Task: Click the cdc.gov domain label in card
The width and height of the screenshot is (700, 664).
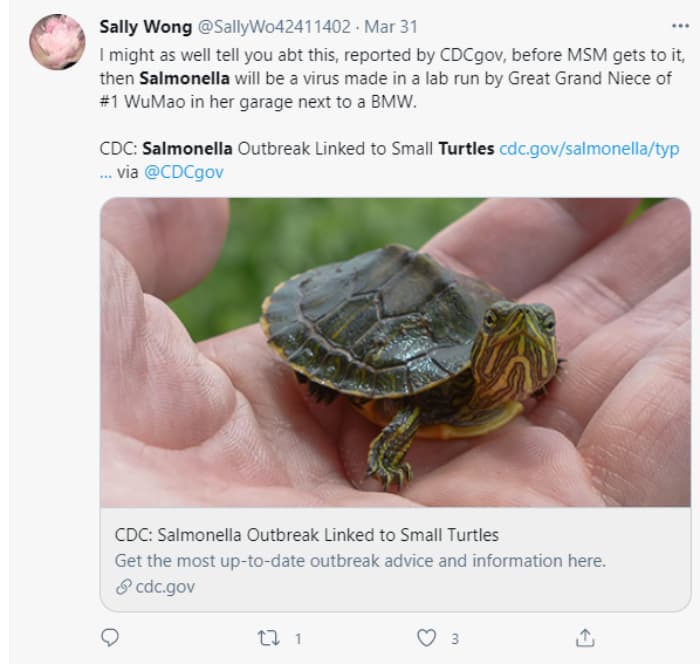Action: tap(165, 587)
